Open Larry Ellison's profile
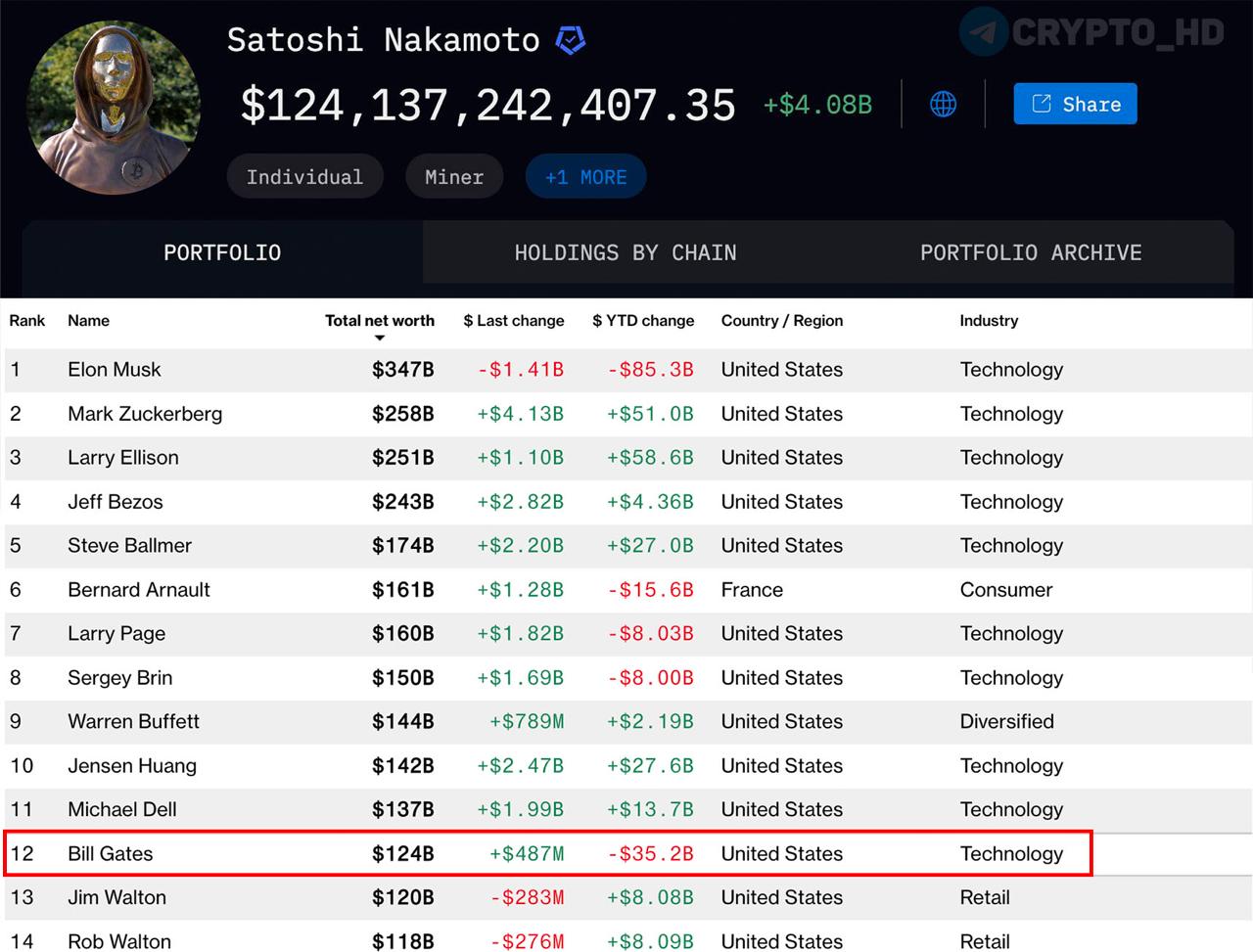Screen dimensions: 1253x952 [123, 458]
